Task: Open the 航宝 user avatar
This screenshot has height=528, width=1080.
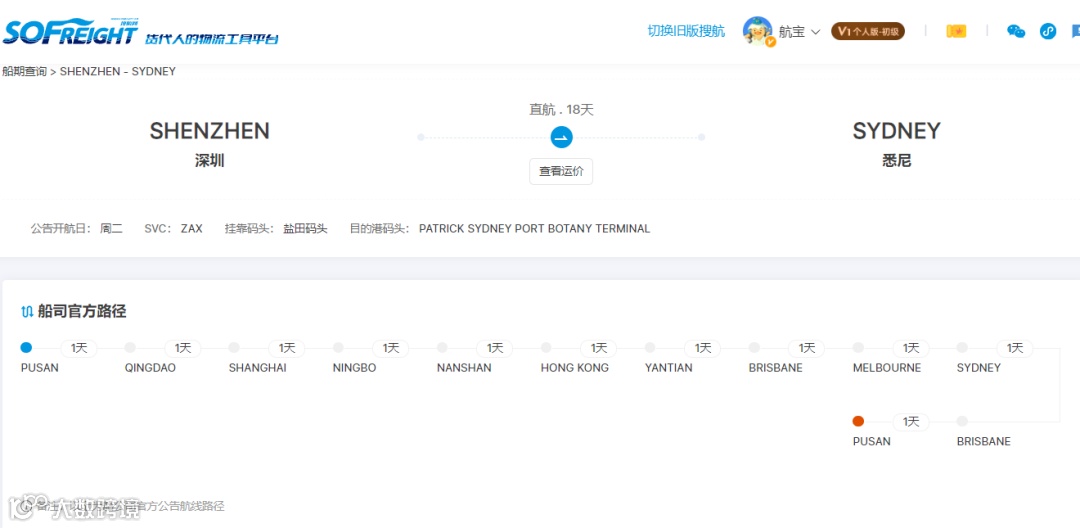Action: [758, 31]
